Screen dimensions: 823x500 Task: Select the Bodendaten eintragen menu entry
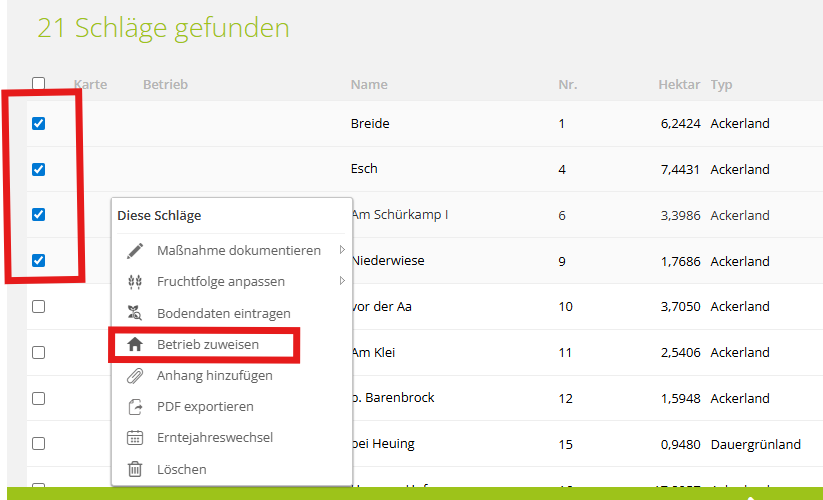coord(223,314)
